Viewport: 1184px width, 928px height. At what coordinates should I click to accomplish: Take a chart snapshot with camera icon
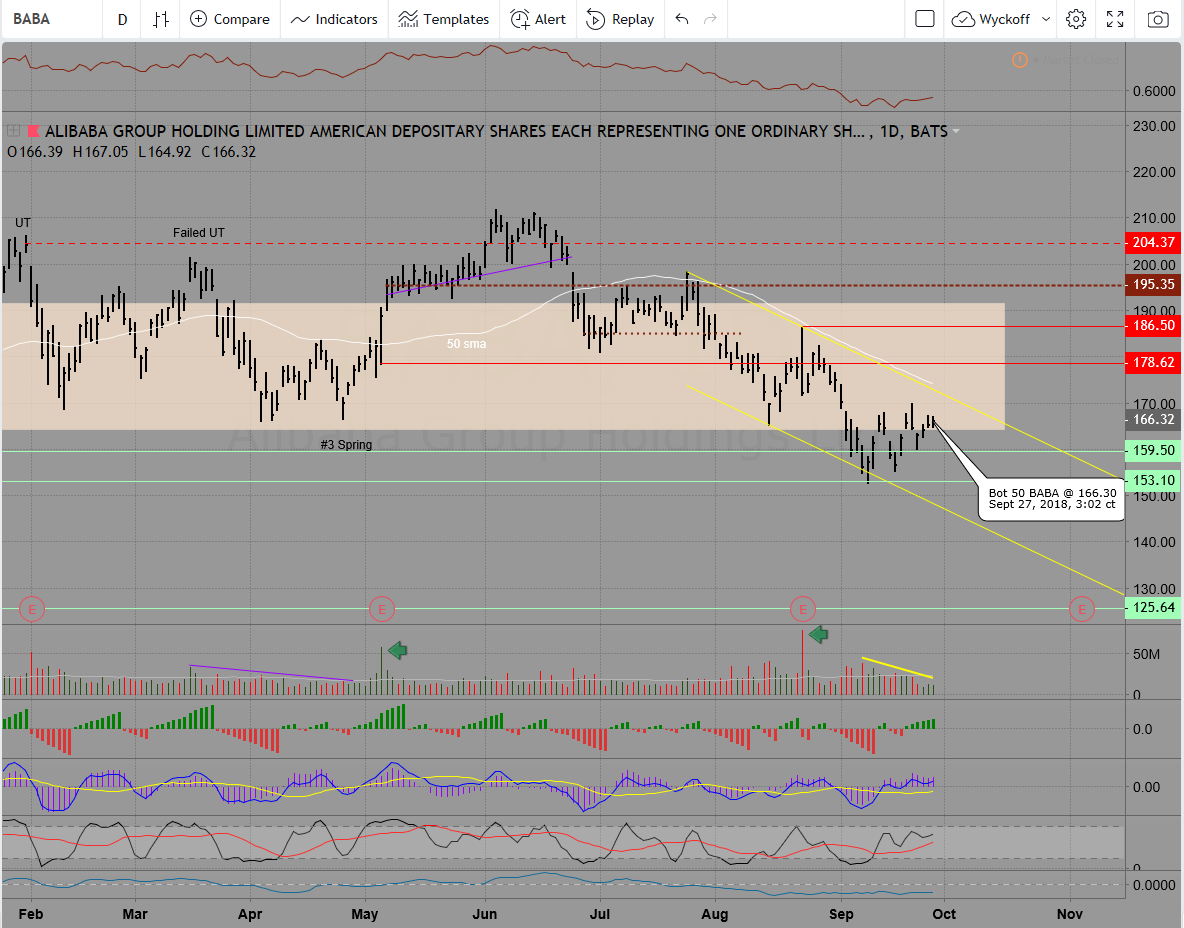pyautogui.click(x=1158, y=19)
